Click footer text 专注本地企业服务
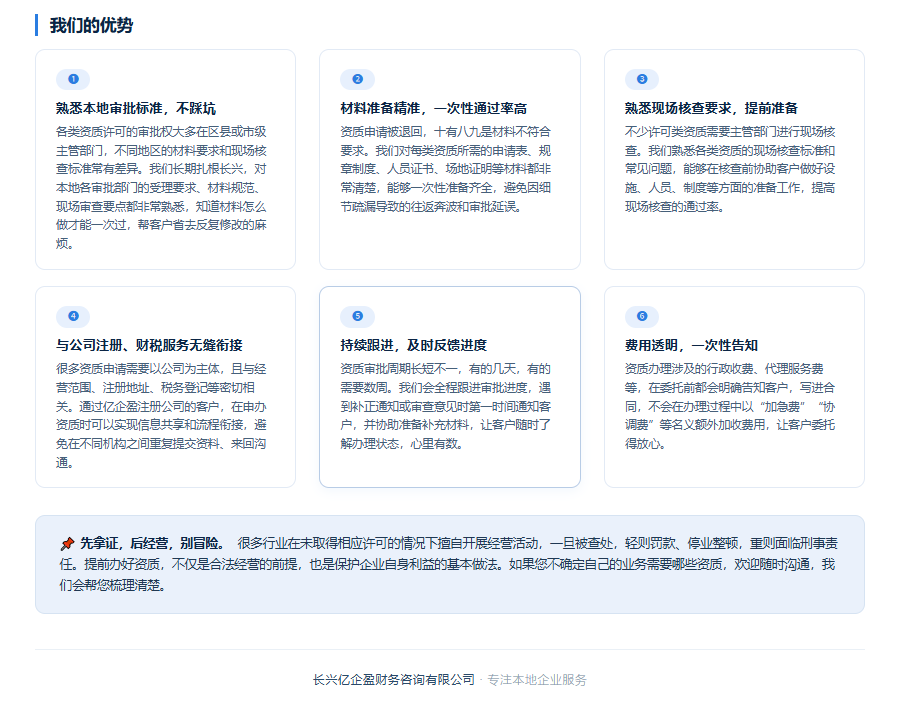This screenshot has width=900, height=709. point(537,680)
